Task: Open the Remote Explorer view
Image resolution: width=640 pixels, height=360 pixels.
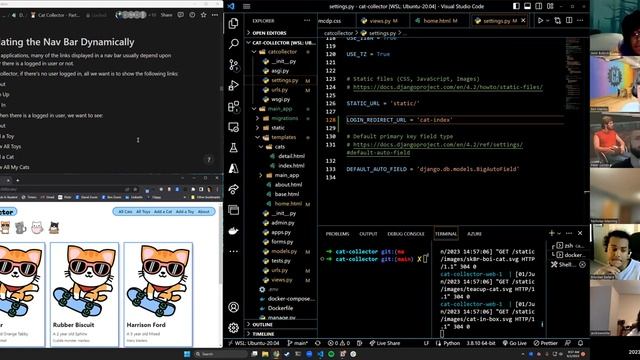Action: [233, 127]
